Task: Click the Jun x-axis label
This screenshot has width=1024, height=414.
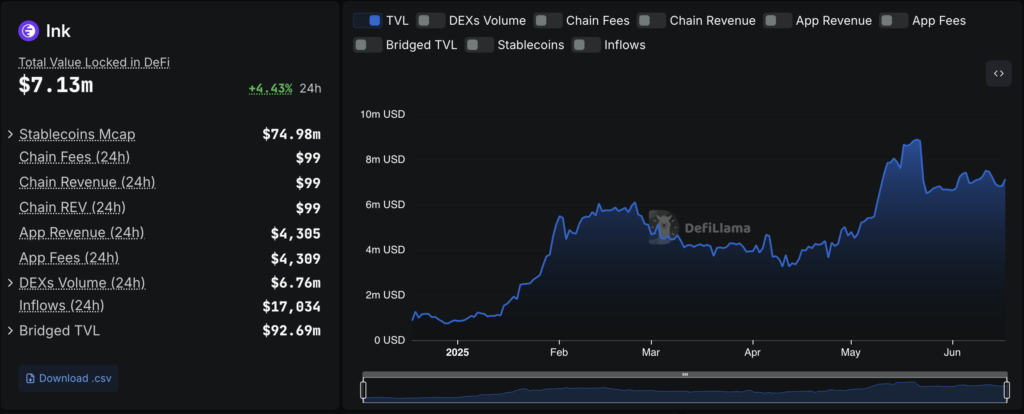Action: point(953,352)
